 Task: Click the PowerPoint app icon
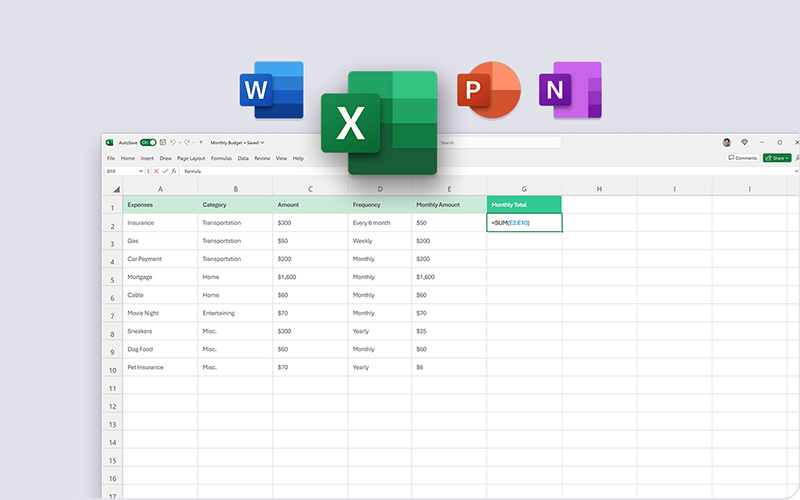tap(488, 91)
